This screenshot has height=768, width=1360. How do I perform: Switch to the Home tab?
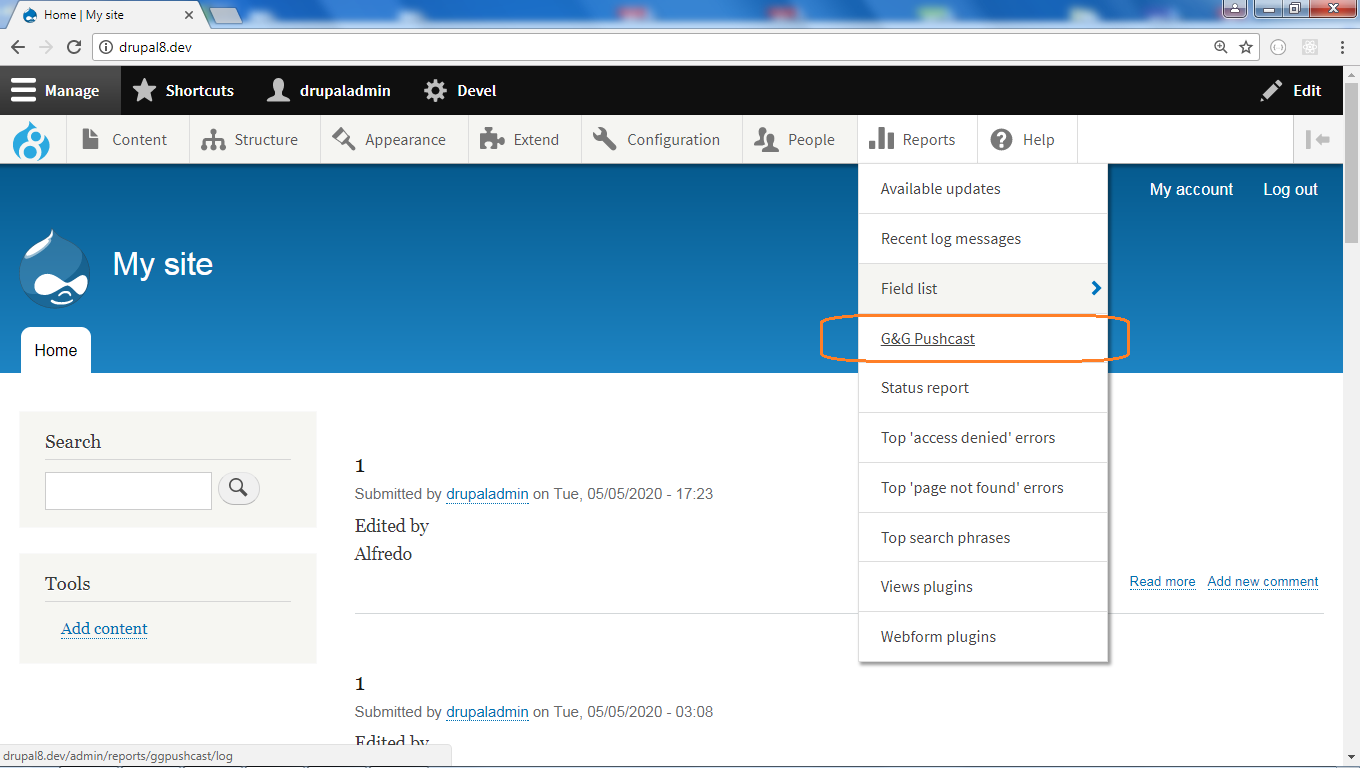pyautogui.click(x=55, y=350)
